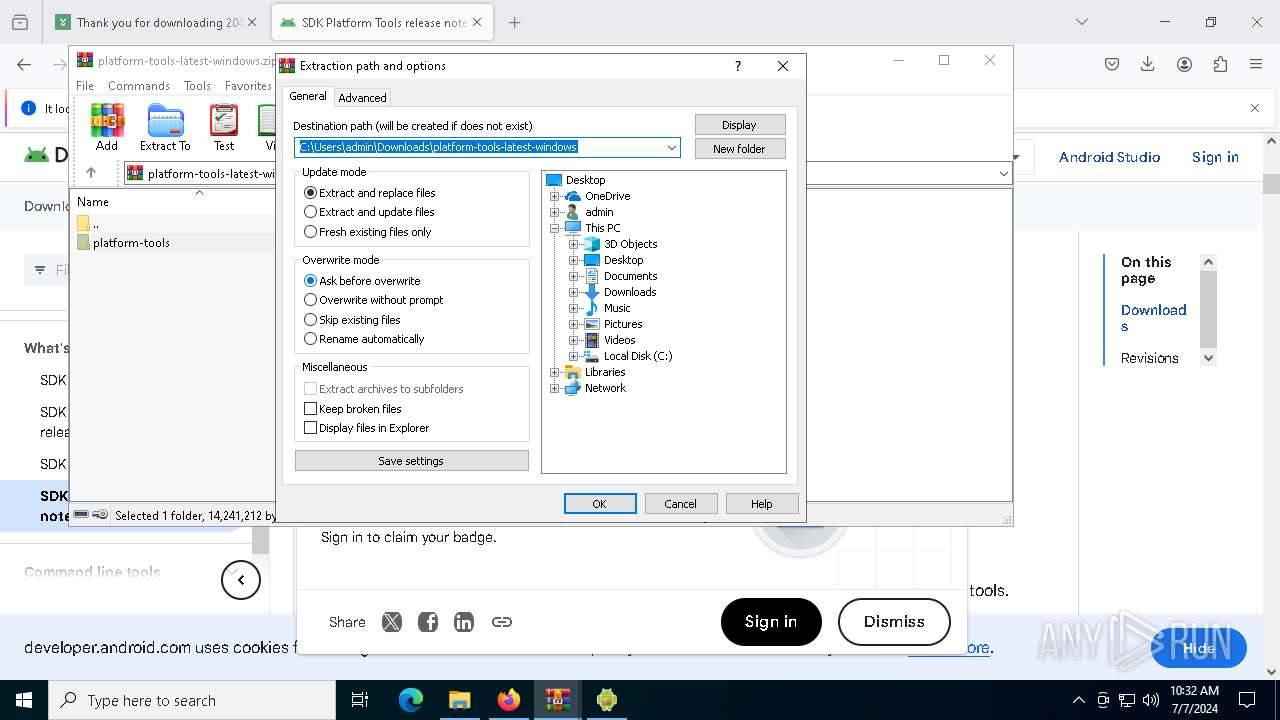Click the Help button in dialog
Screen dimensions: 1280x720
(x=762, y=504)
